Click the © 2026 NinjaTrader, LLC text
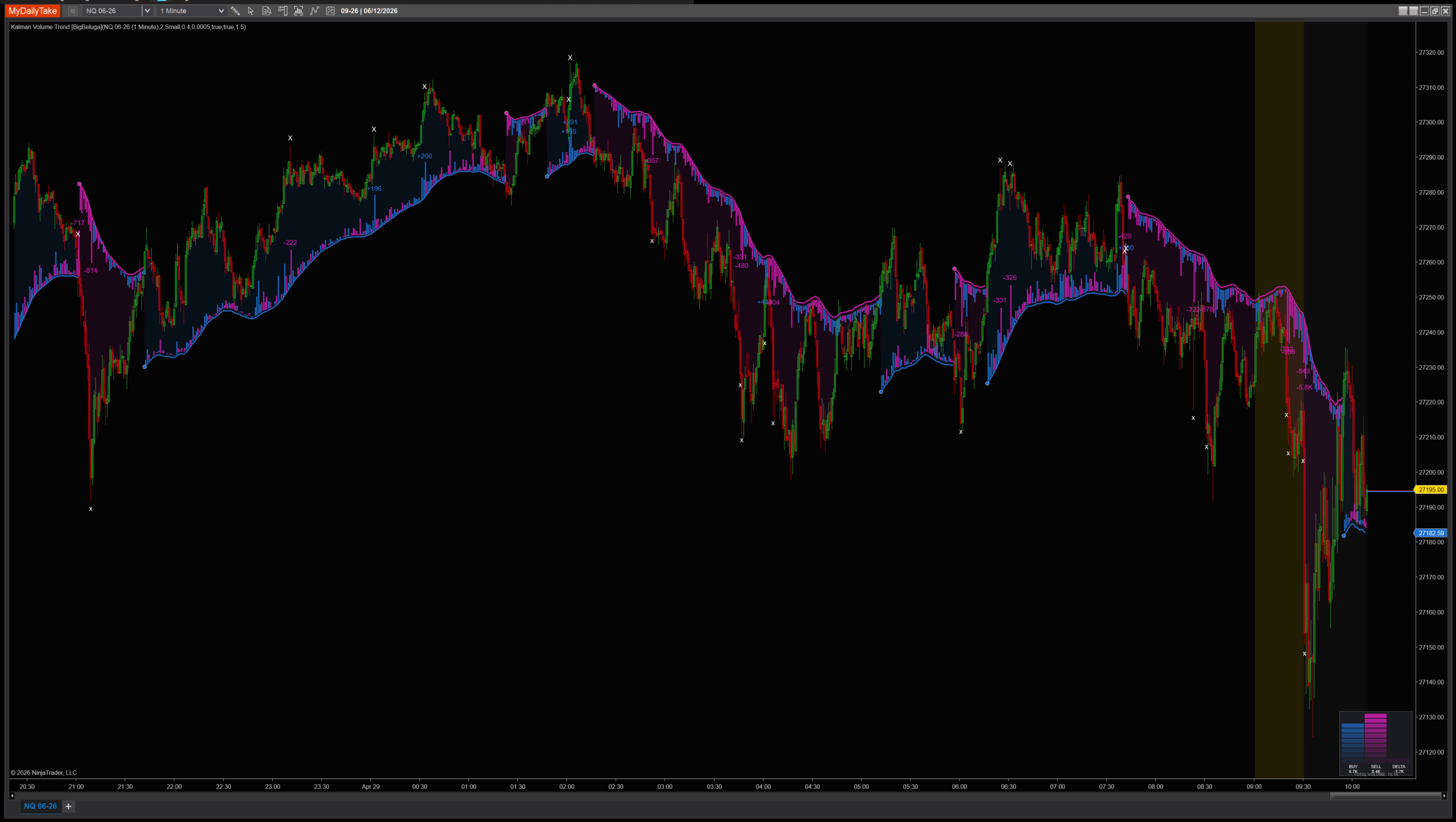 click(x=44, y=772)
